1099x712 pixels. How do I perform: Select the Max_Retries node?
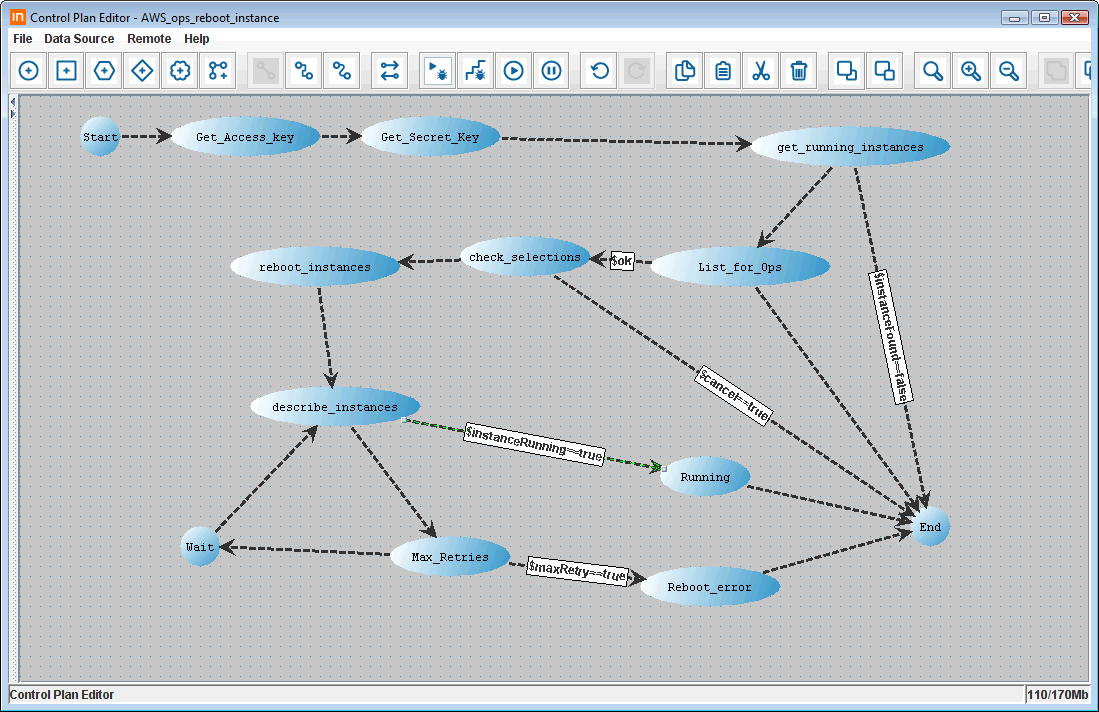450,557
